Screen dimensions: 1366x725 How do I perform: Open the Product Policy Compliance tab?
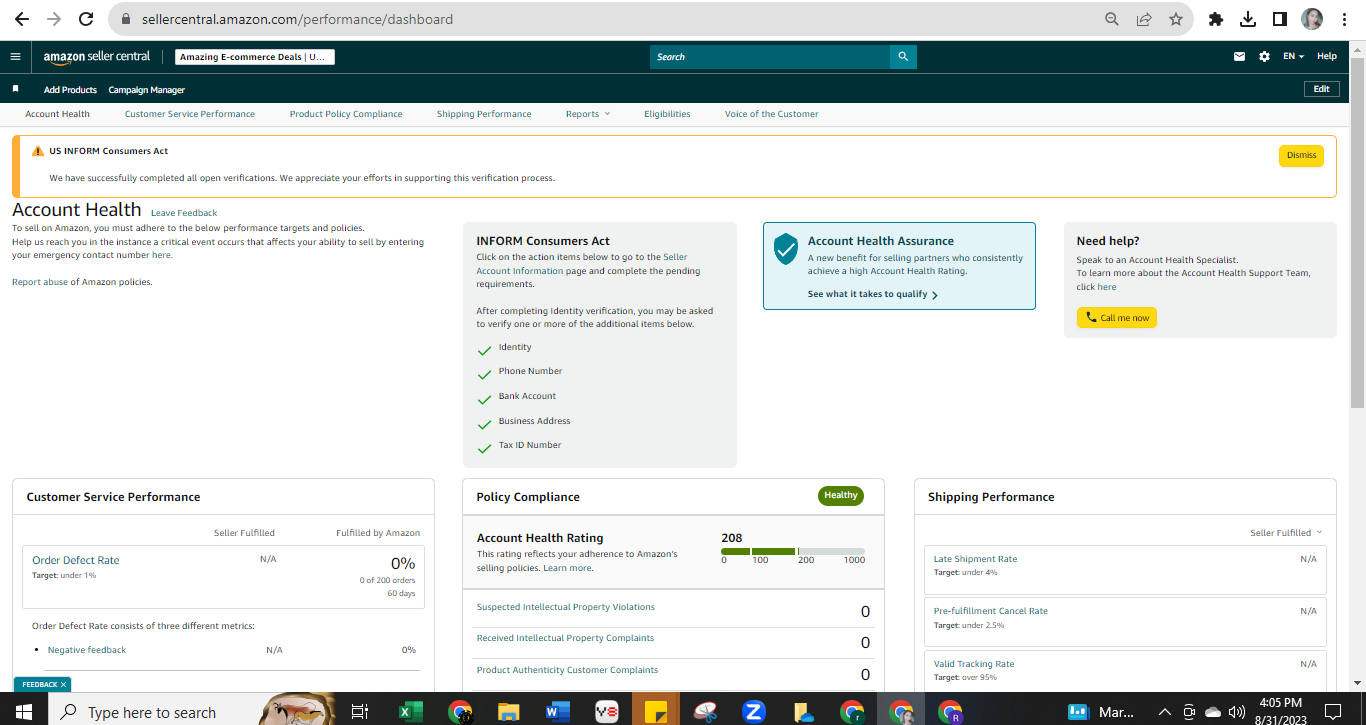point(346,114)
